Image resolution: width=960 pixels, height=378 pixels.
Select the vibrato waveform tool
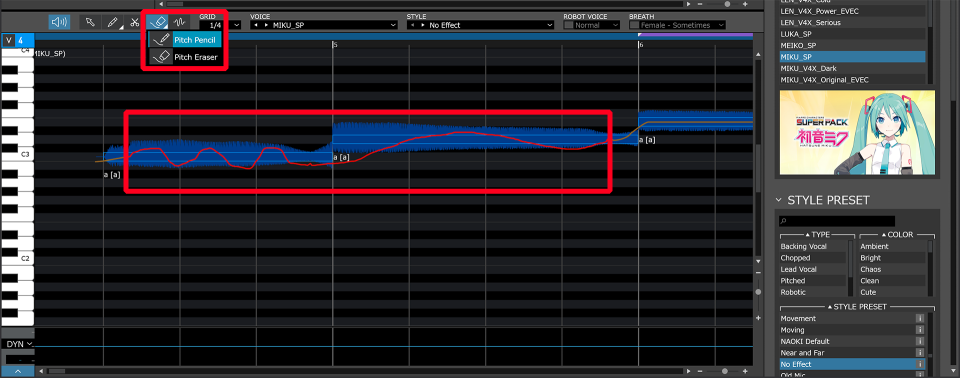pos(179,22)
